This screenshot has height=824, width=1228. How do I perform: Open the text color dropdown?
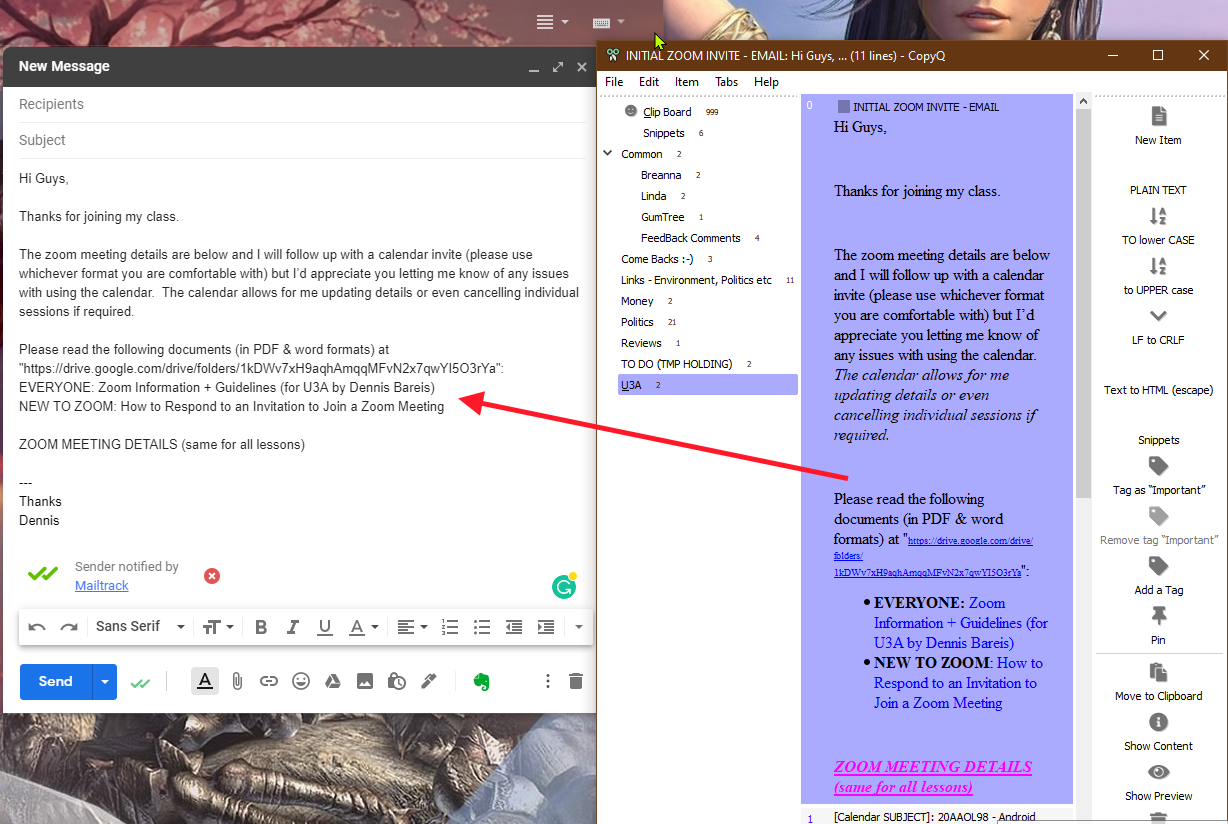363,627
